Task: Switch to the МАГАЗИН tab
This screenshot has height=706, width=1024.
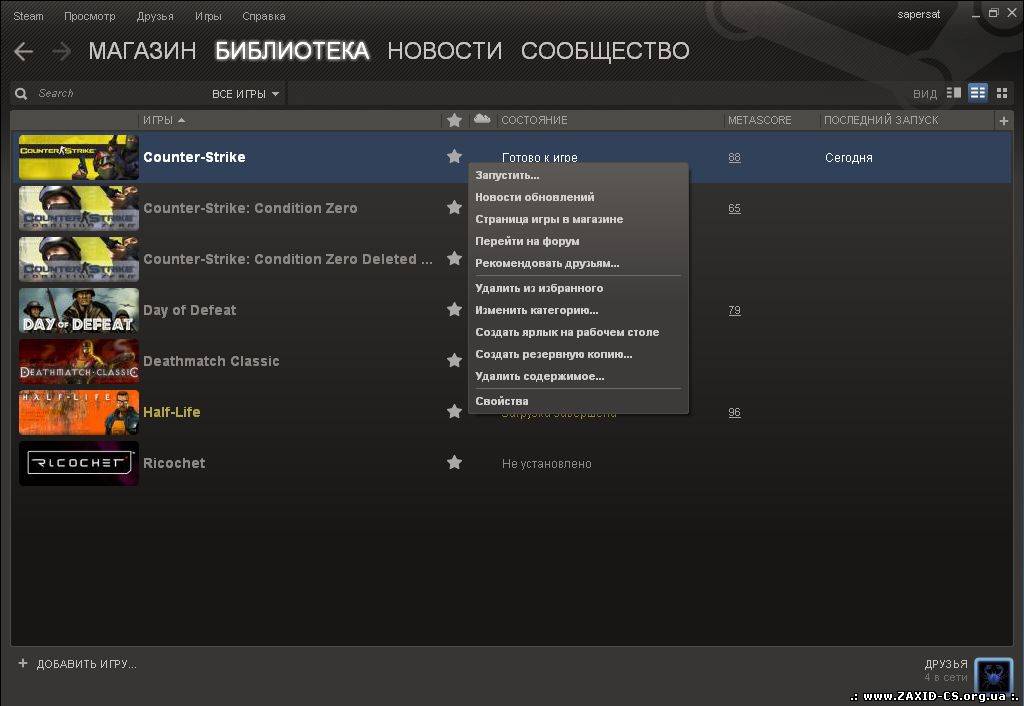Action: click(142, 51)
